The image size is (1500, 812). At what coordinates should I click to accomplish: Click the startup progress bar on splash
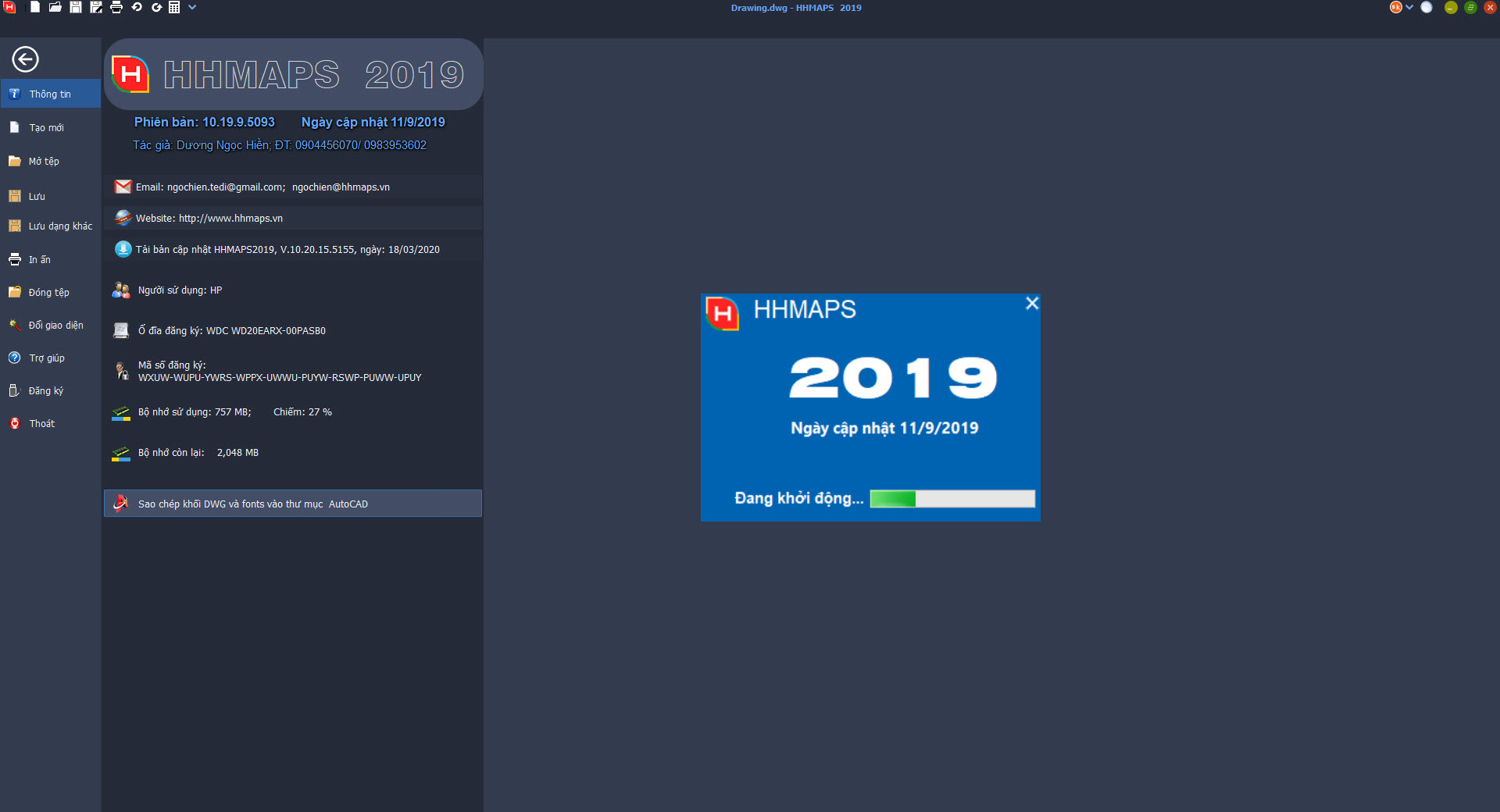tap(952, 498)
